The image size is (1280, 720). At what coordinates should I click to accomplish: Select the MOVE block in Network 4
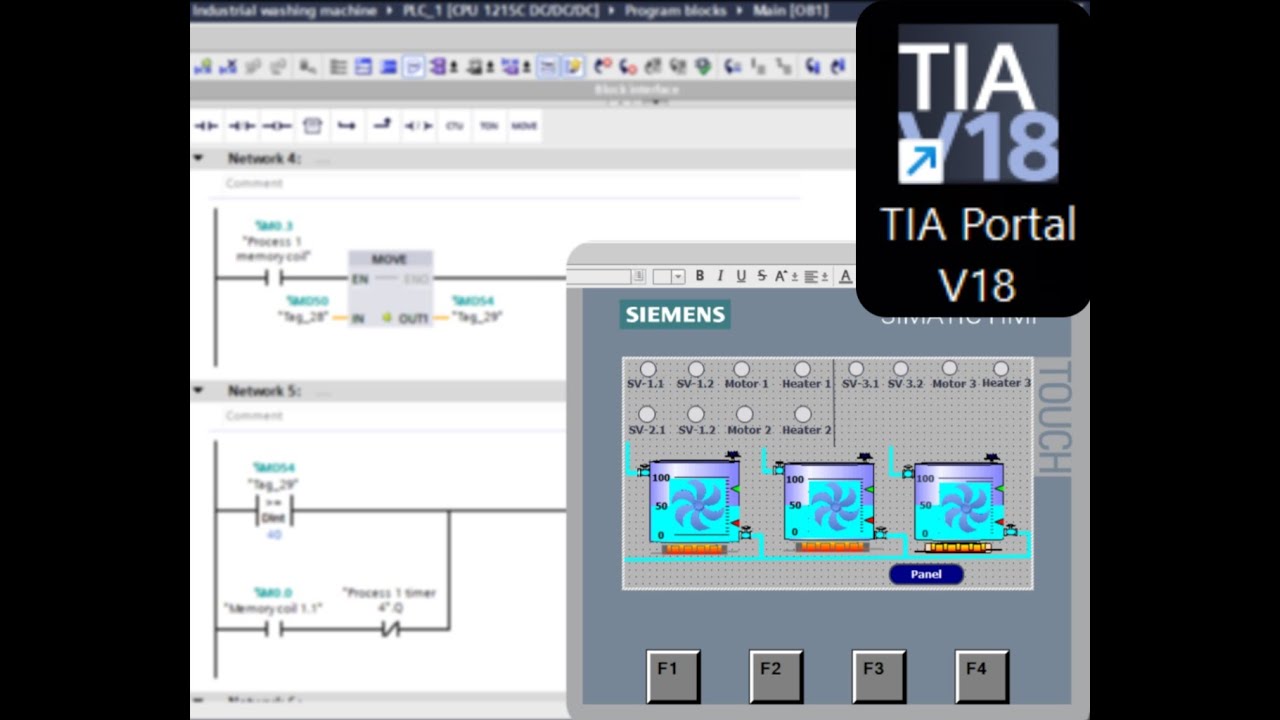(x=390, y=288)
